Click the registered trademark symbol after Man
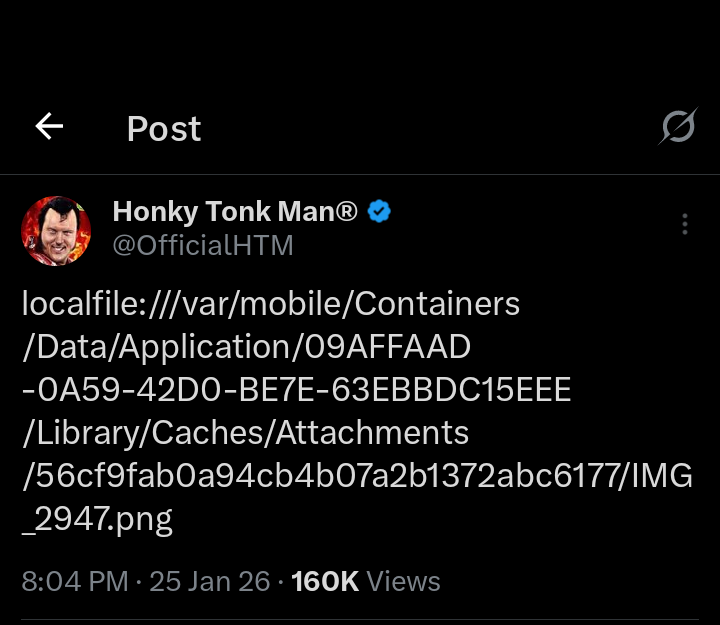 pos(347,212)
